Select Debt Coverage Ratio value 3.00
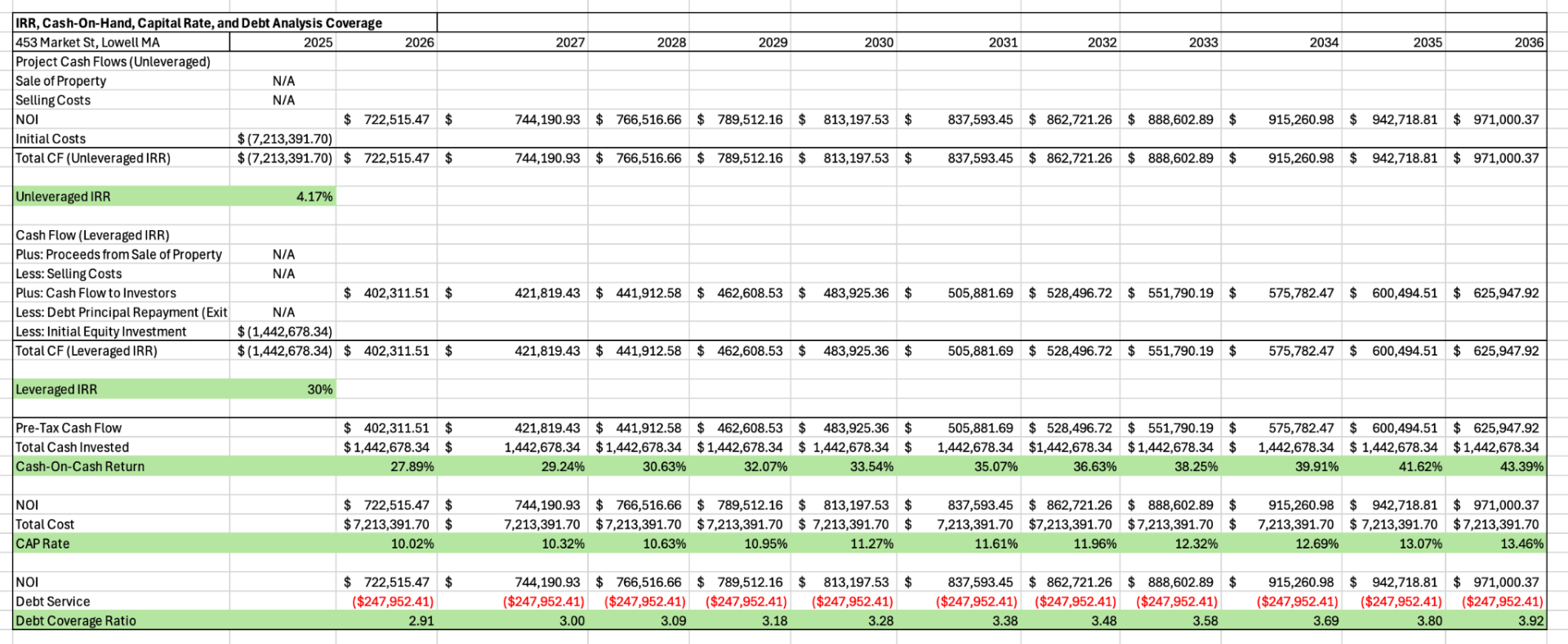Viewport: 1568px width, 644px height. pyautogui.click(x=513, y=621)
